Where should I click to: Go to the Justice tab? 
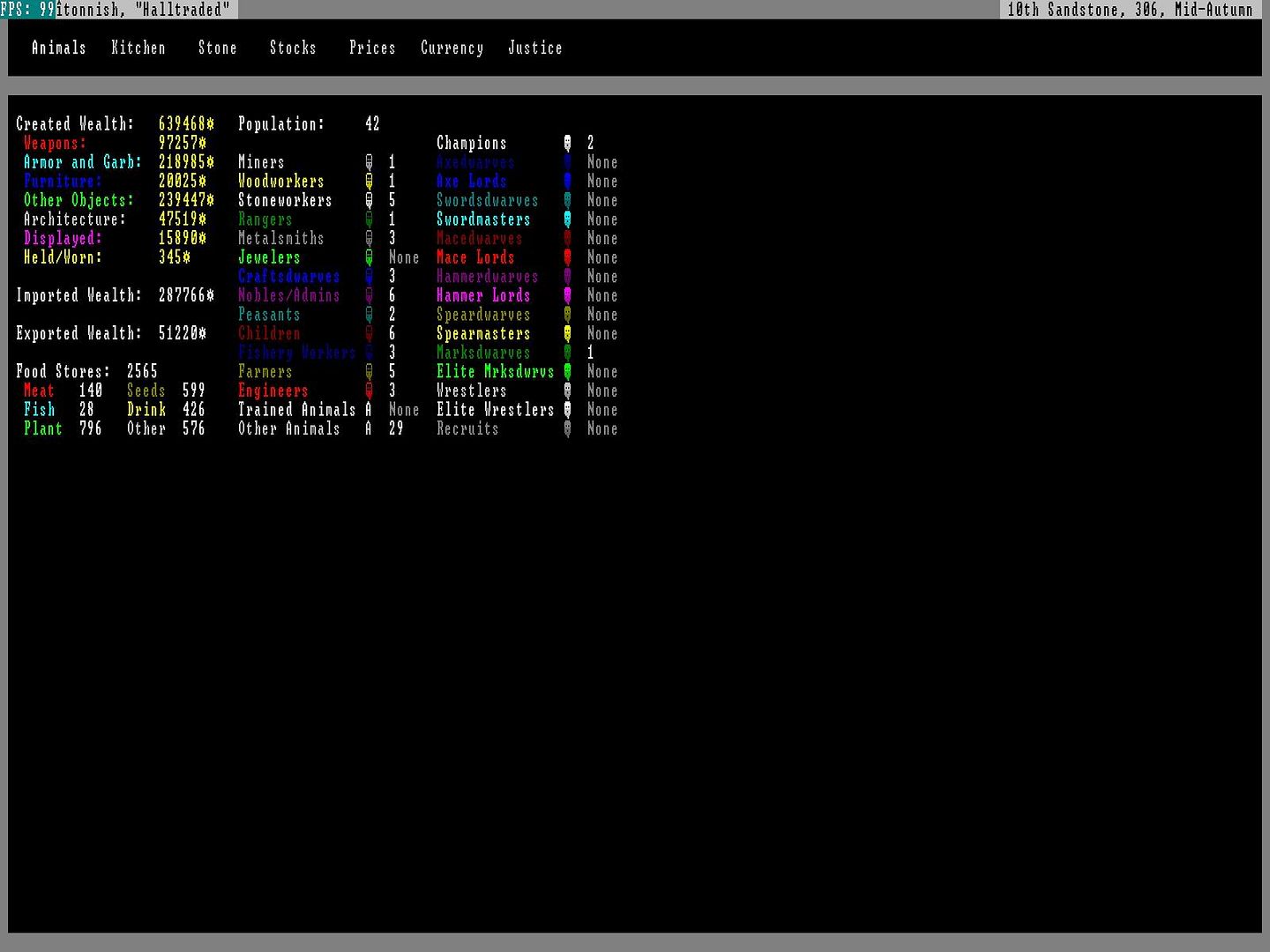534,48
